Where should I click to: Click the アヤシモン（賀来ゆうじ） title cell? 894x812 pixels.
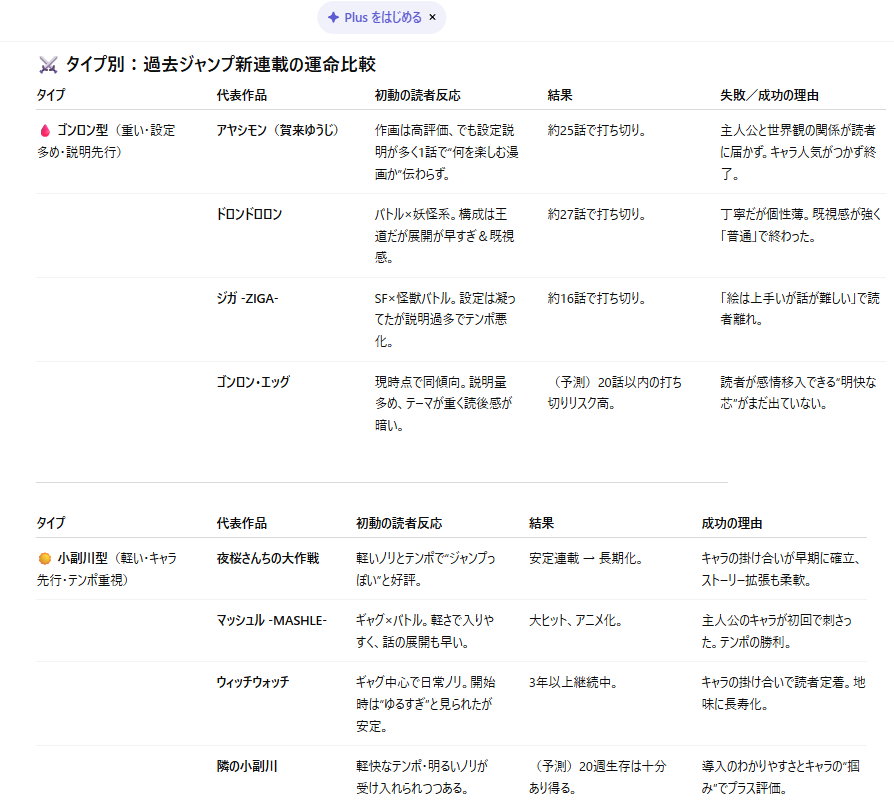point(277,130)
